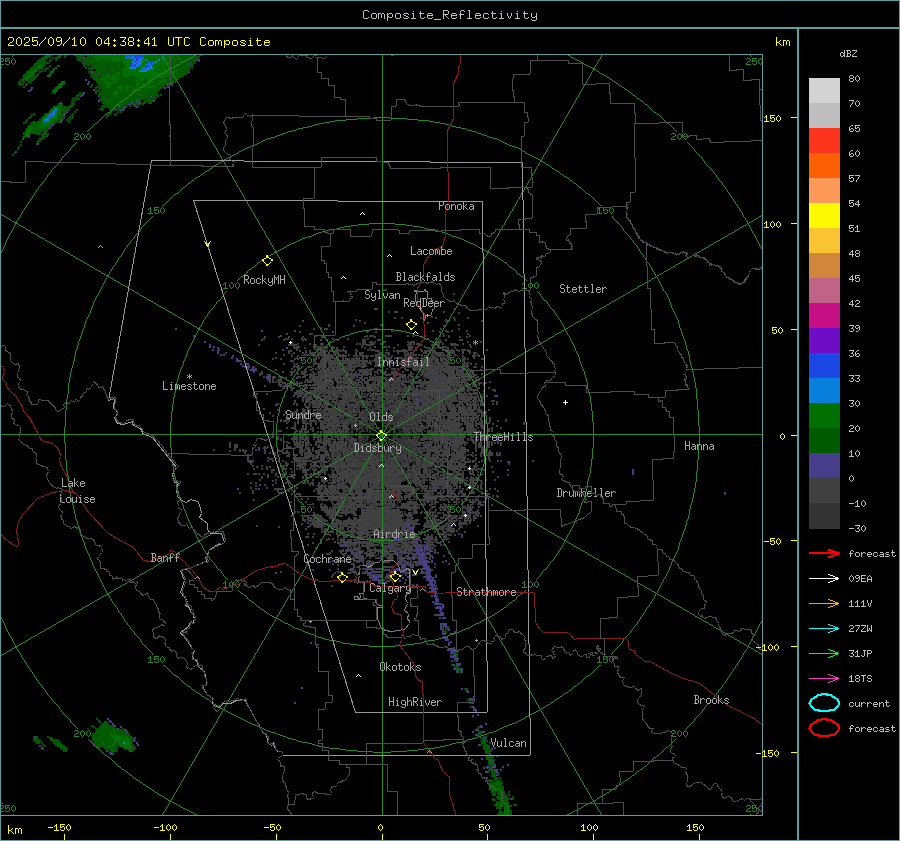900x841 pixels.
Task: Pick the orange 60-57 dBZ swatch
Action: (824, 166)
